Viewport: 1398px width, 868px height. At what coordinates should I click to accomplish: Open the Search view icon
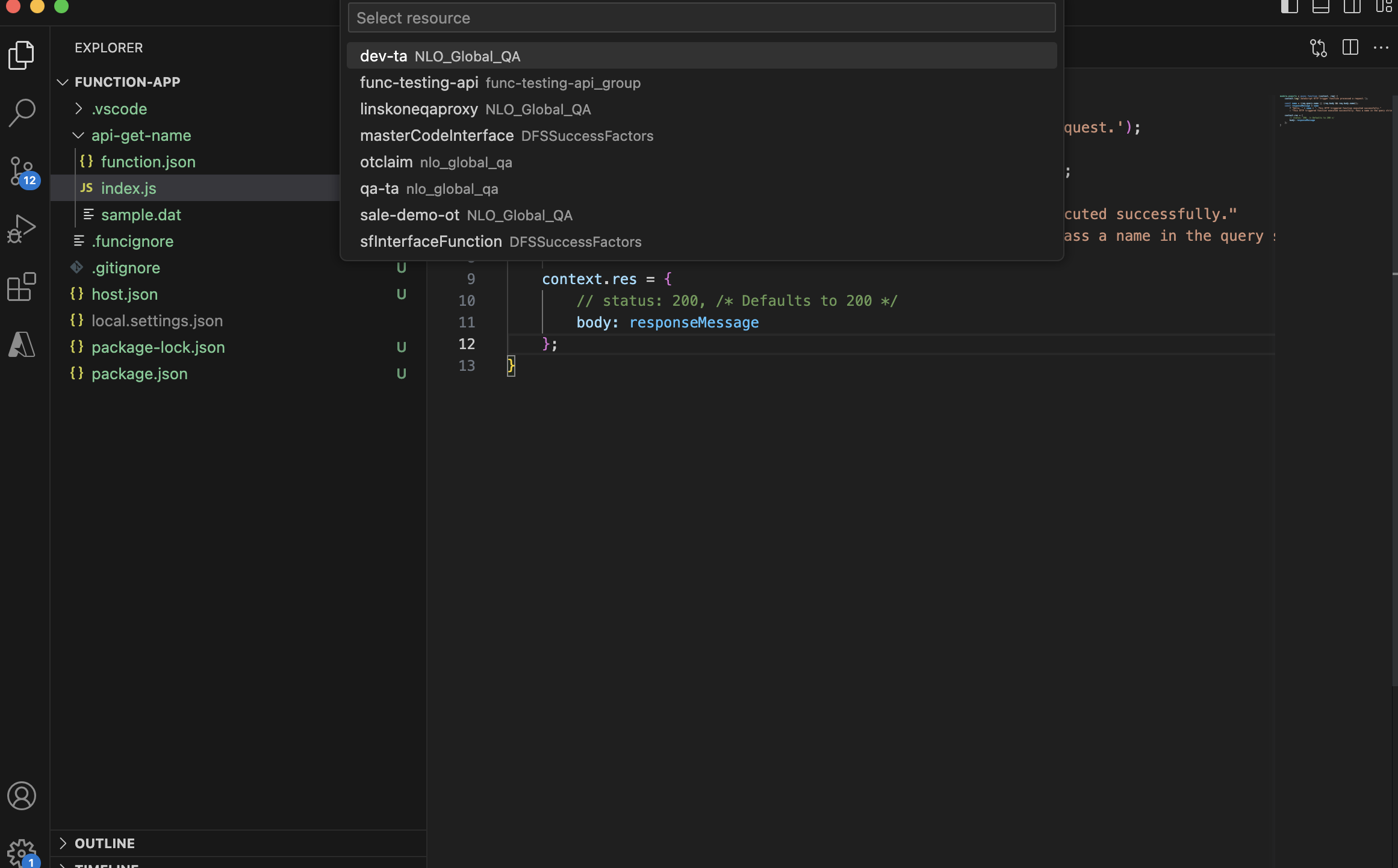[22, 113]
